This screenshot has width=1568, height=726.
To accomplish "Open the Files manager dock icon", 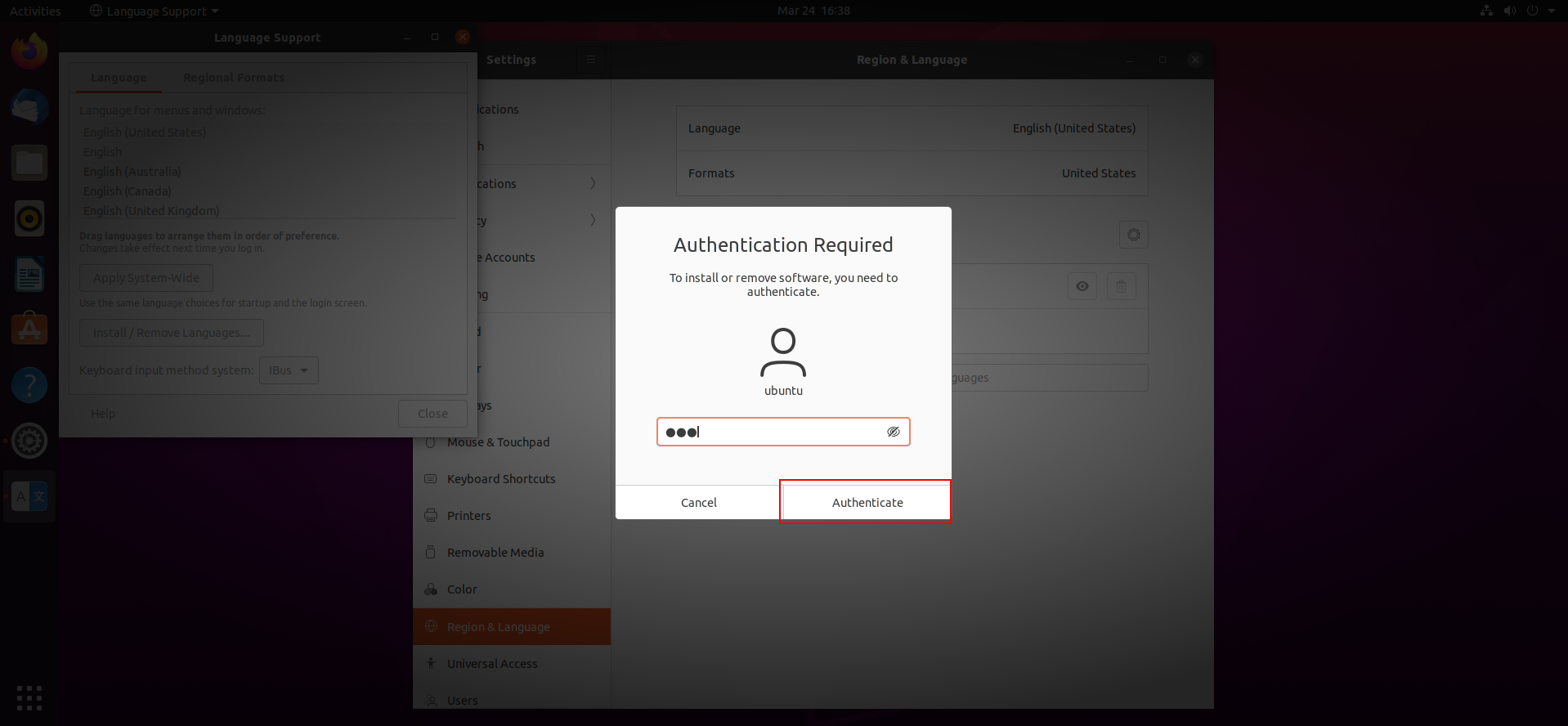I will click(x=29, y=163).
